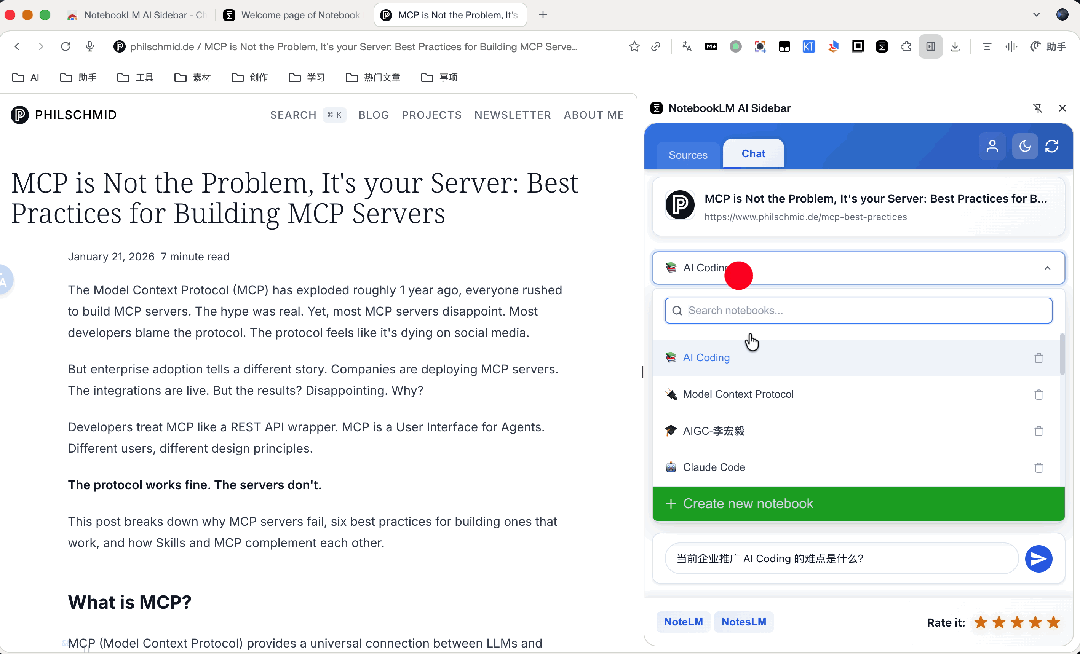Go forward in browser history
Screen dimensions: 1080x654
tap(41, 47)
